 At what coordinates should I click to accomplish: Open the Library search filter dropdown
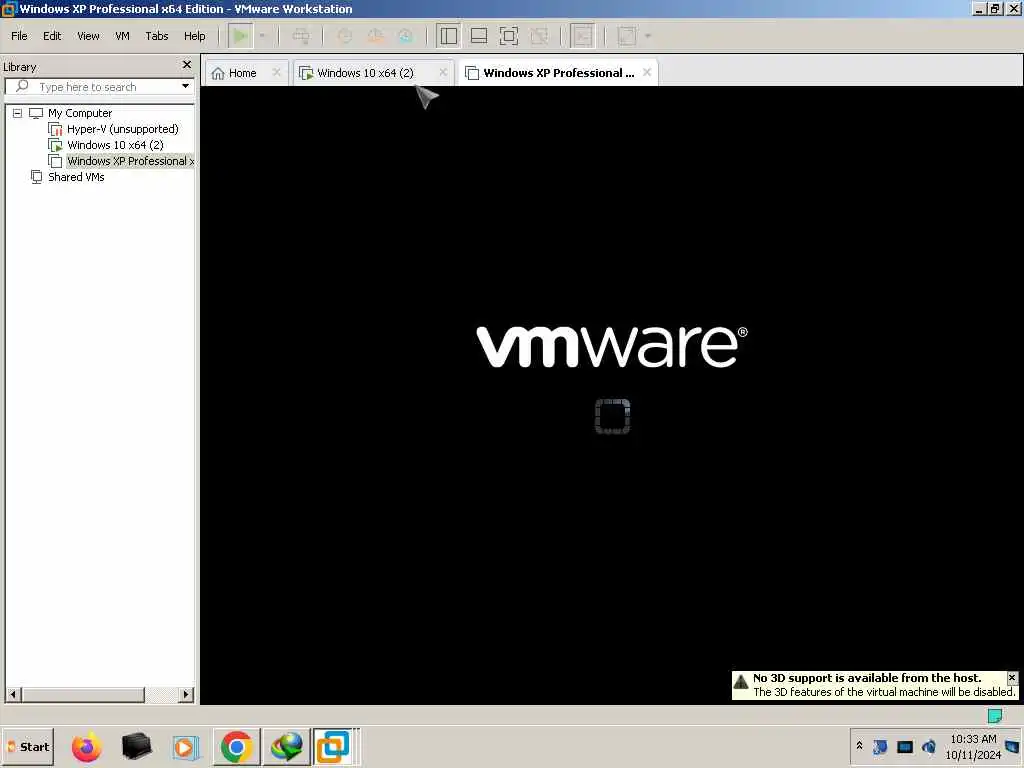[185, 86]
